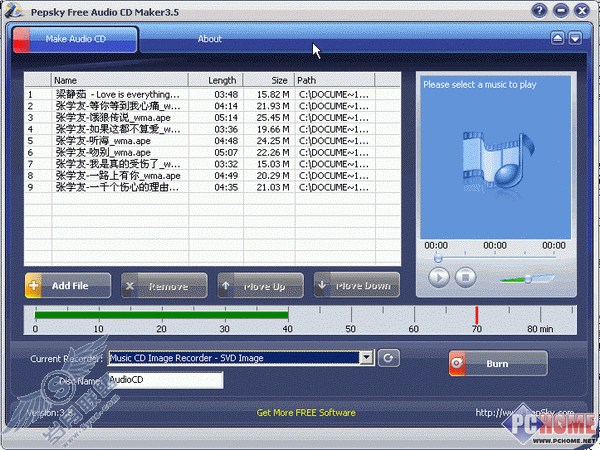This screenshot has height=450, width=600.
Task: Select track 7 sized 15.03 M
Action: click(x=212, y=164)
